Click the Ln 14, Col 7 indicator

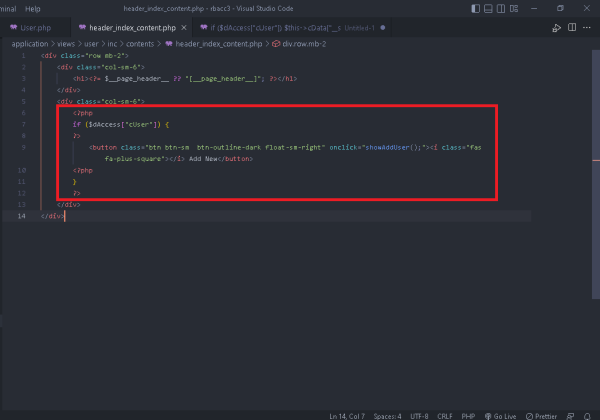[348, 414]
